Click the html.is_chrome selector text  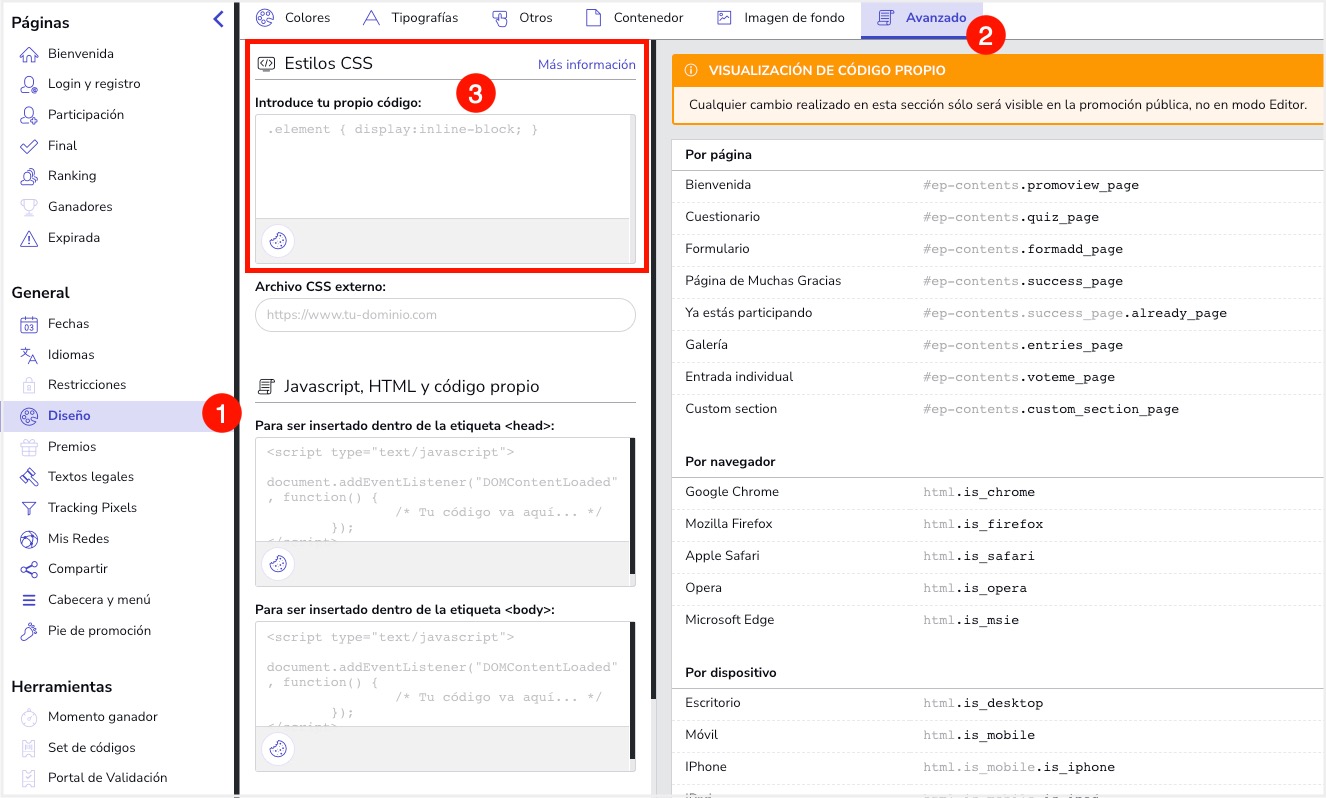coord(979,492)
